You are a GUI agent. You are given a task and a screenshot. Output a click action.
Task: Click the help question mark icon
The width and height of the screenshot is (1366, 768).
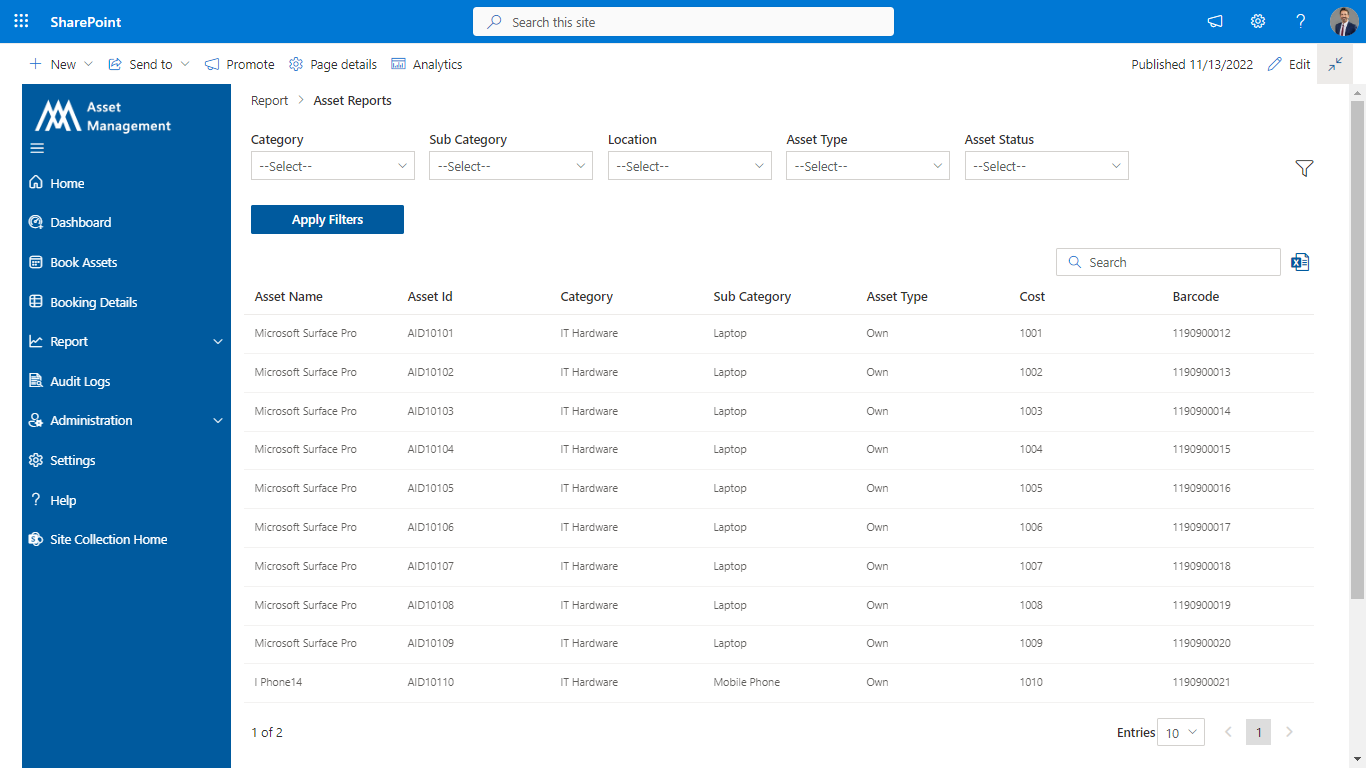click(x=1301, y=21)
